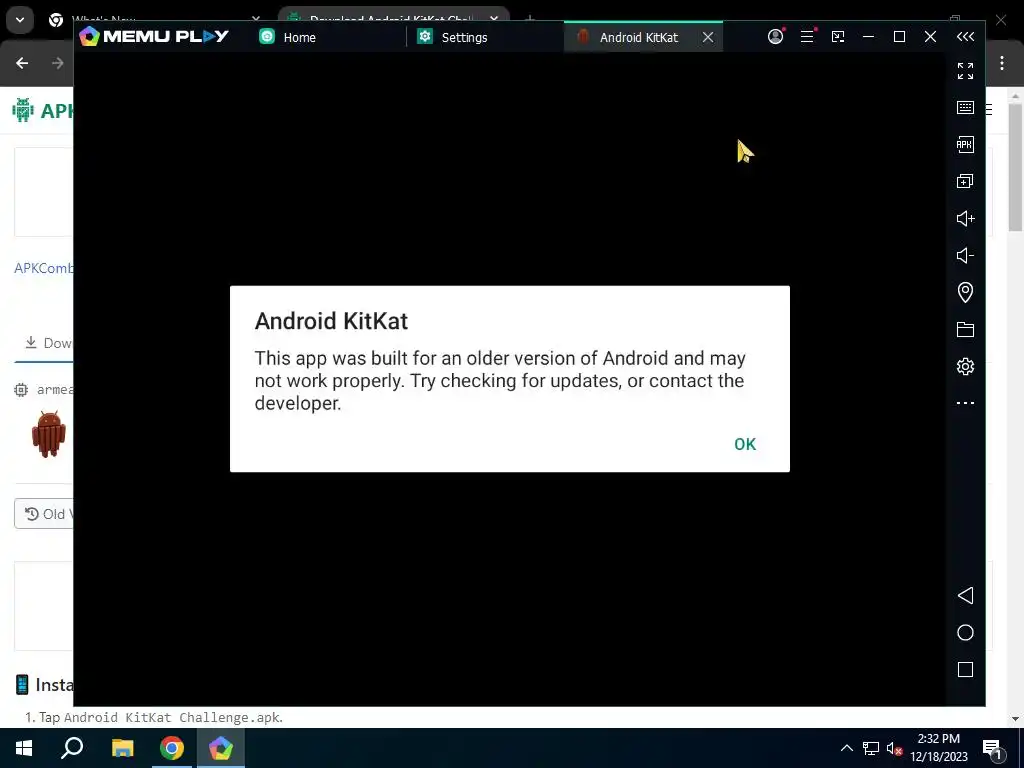The height and width of the screenshot is (768, 1024).
Task: Show hidden system tray icons
Action: tap(846, 748)
